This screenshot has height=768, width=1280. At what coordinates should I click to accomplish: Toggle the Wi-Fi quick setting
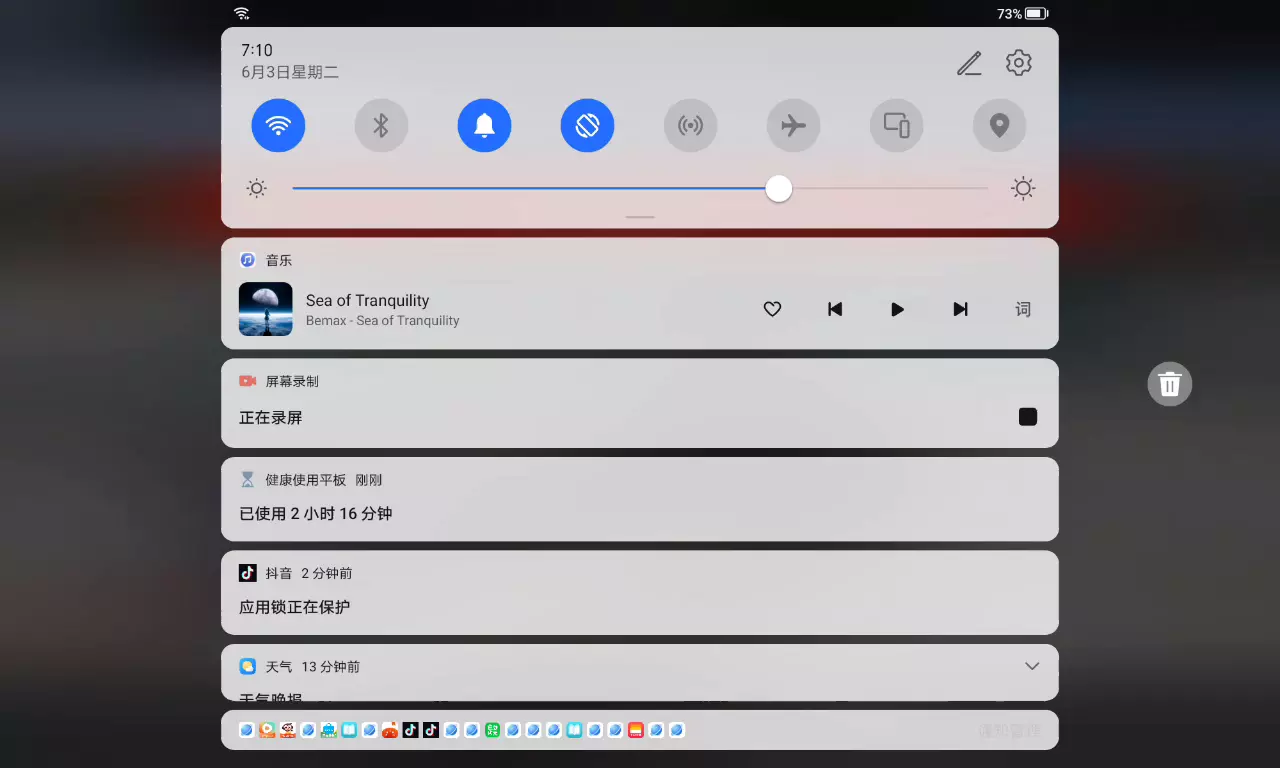(278, 126)
